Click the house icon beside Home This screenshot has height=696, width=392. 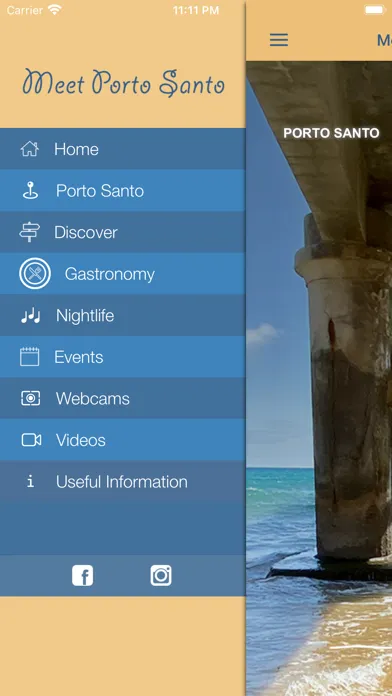[30, 149]
